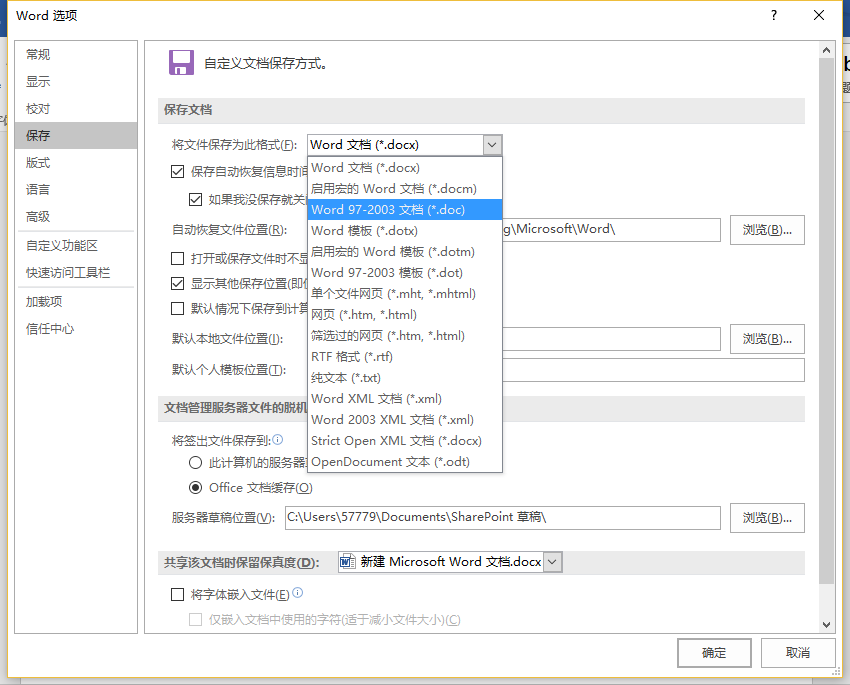Choose Word 模板 (*.dotx) format
850x685 pixels.
404,231
